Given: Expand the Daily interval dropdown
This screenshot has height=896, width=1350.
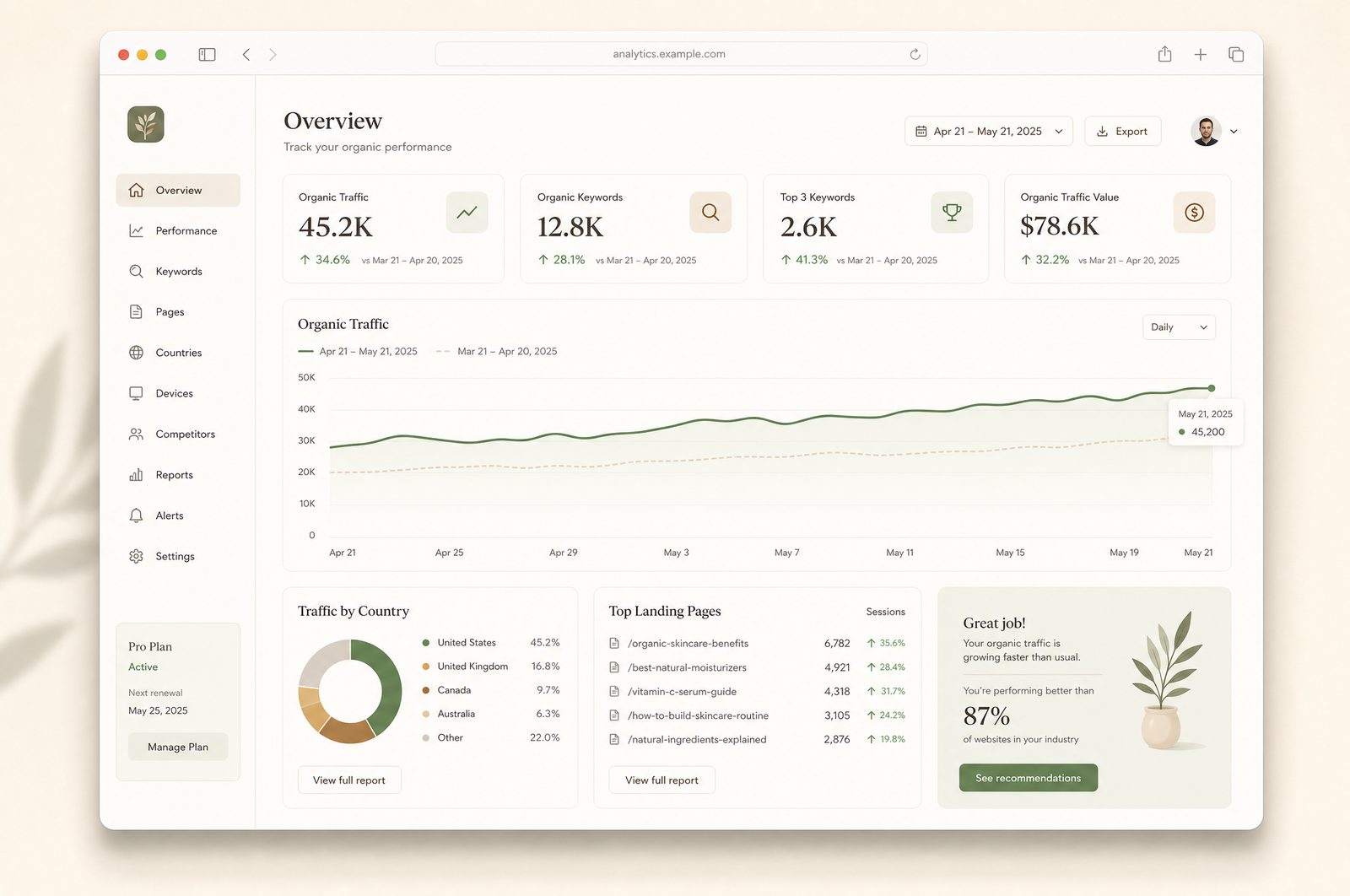Looking at the screenshot, I should 1179,327.
